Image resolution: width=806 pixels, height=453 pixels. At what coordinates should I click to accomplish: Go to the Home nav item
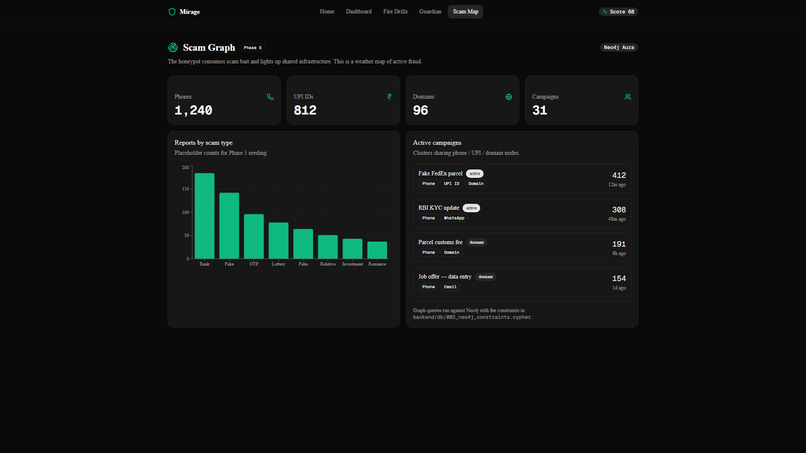[327, 11]
